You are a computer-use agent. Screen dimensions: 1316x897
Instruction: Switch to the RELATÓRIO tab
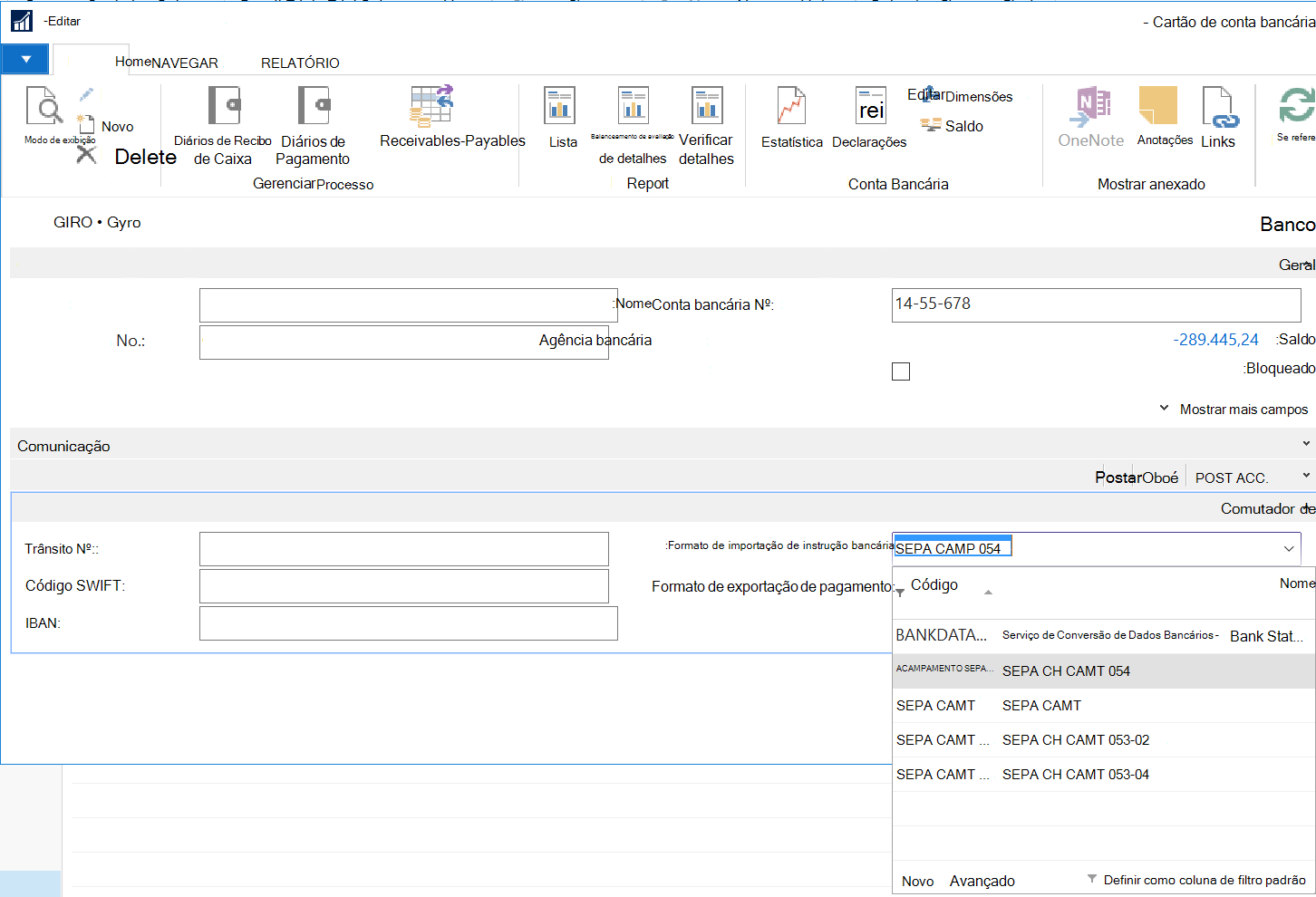coord(300,63)
